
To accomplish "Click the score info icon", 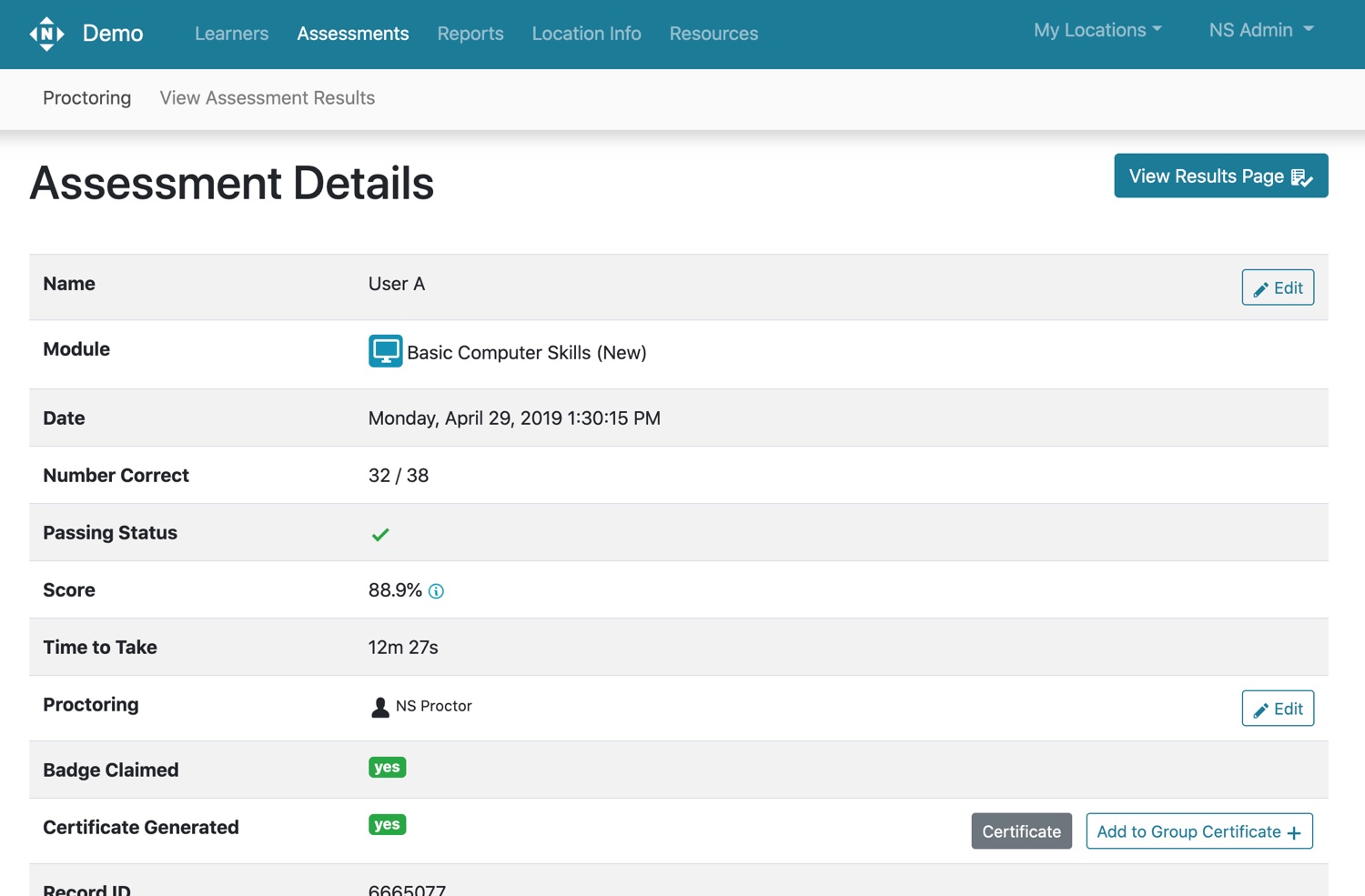I will tap(436, 591).
